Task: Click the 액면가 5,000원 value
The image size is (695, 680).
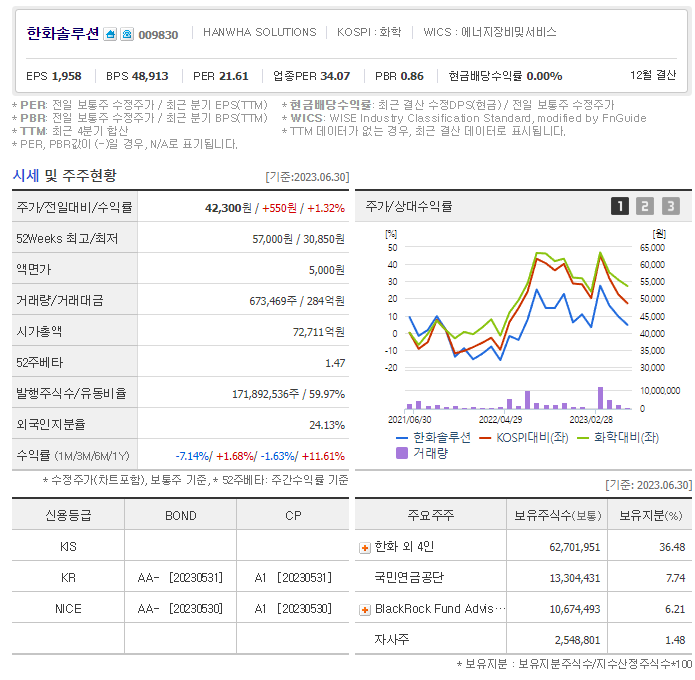Action: (327, 270)
